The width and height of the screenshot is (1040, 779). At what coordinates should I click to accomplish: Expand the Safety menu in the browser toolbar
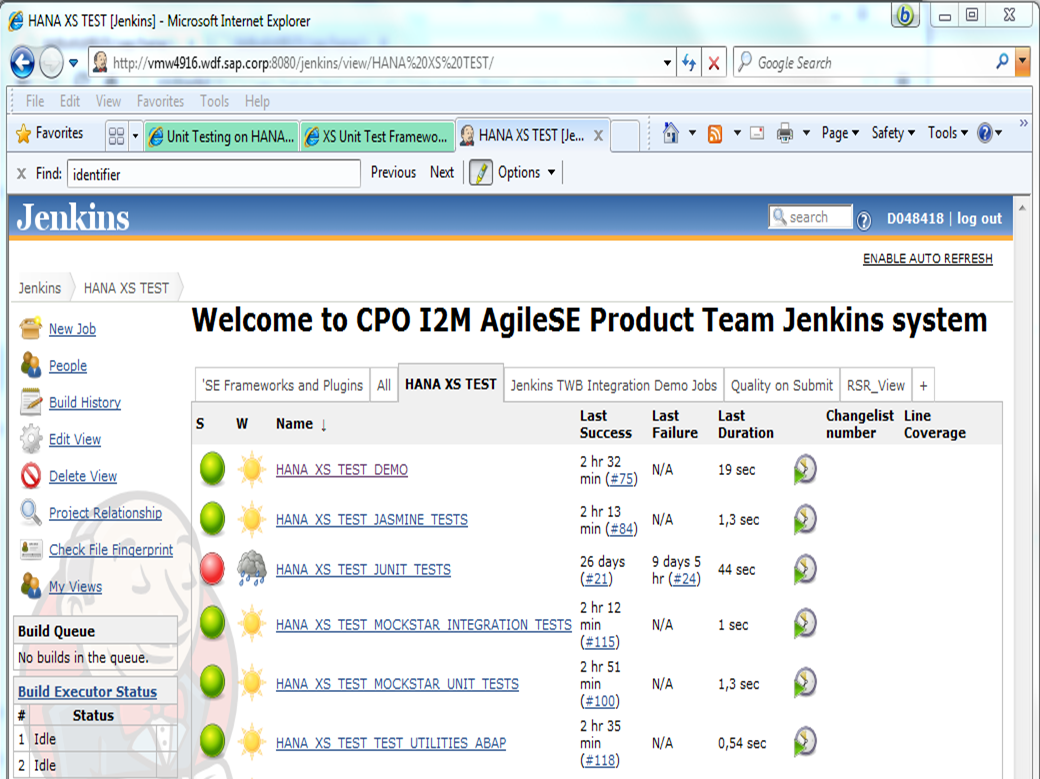click(890, 132)
